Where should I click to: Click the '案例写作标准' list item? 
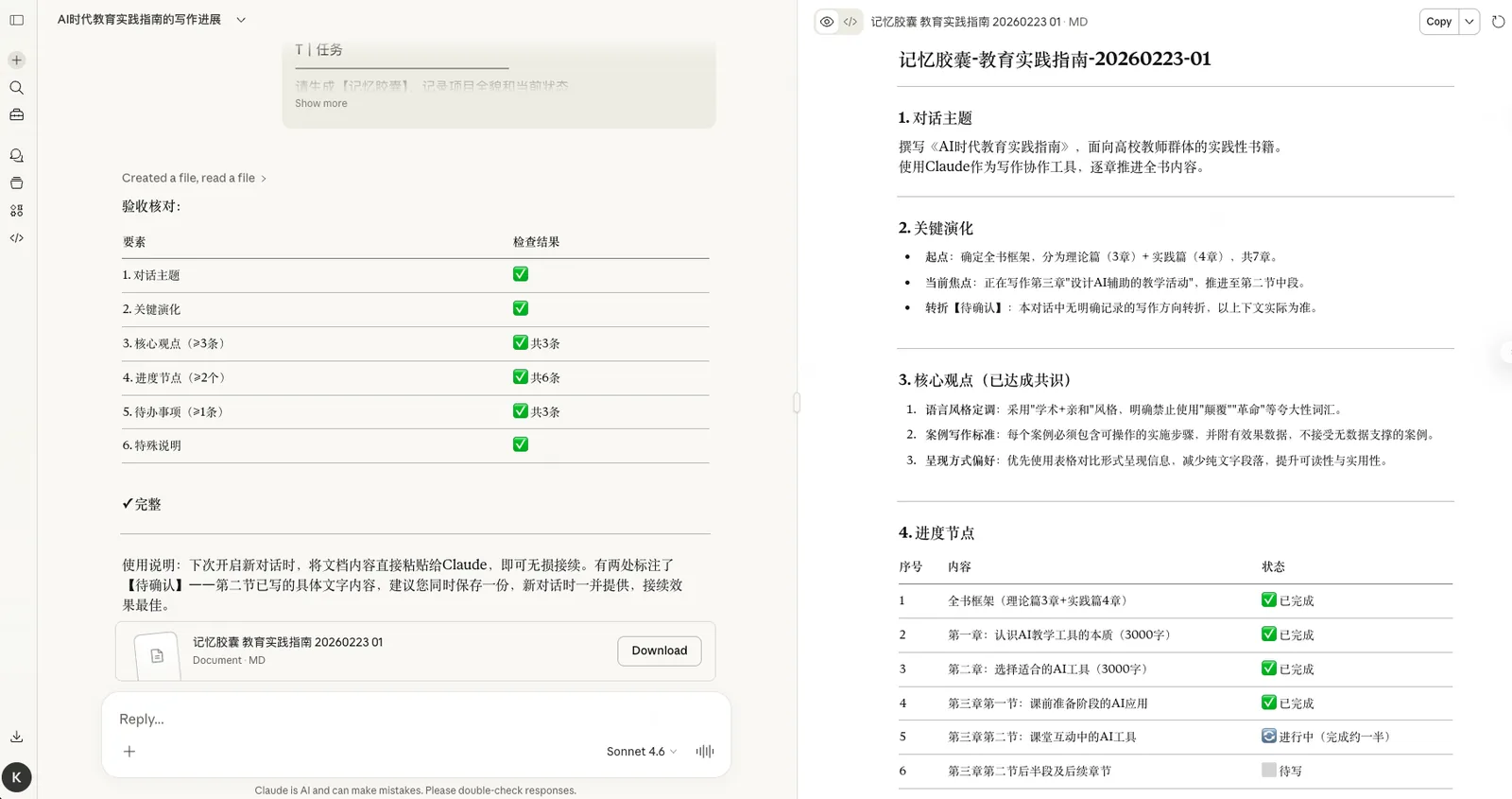(1182, 435)
